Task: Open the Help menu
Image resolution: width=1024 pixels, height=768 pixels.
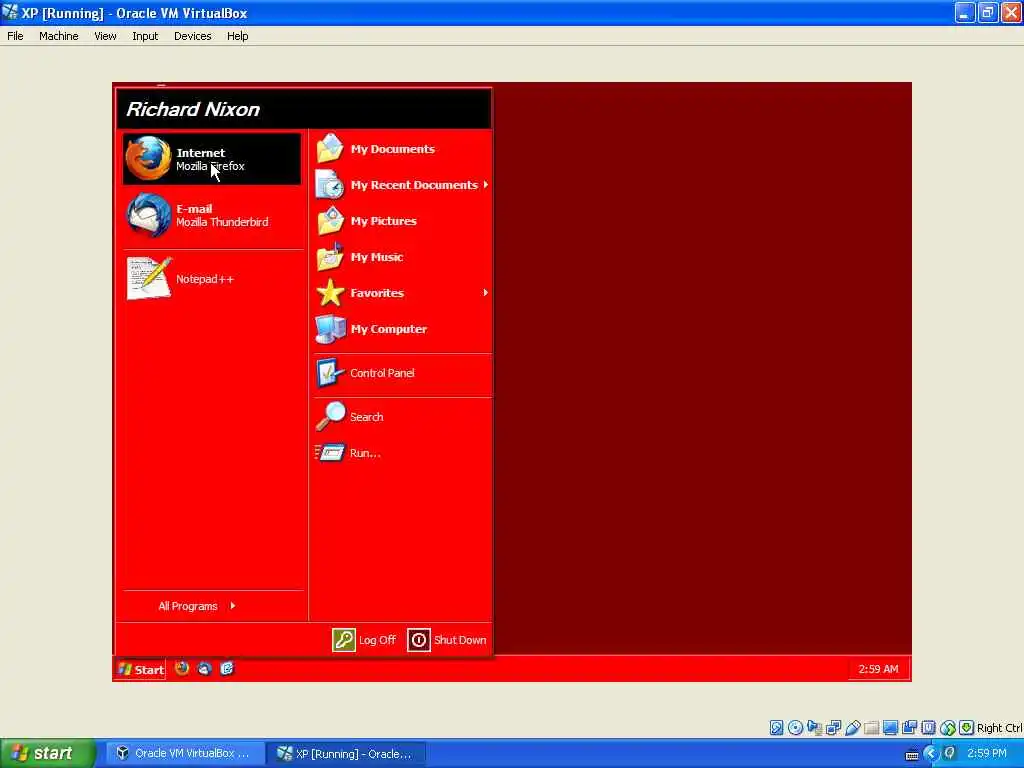Action: tap(238, 36)
